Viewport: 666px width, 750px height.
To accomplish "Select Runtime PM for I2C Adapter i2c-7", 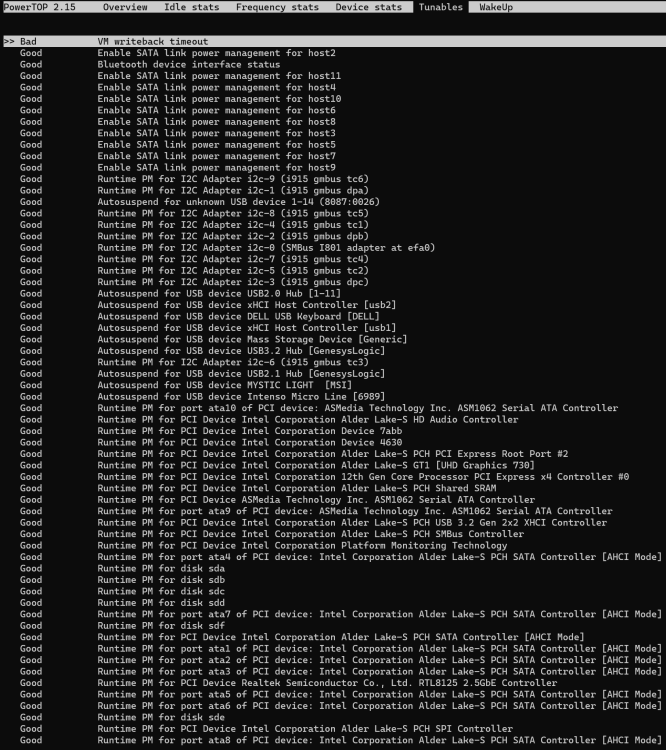I will (x=194, y=259).
